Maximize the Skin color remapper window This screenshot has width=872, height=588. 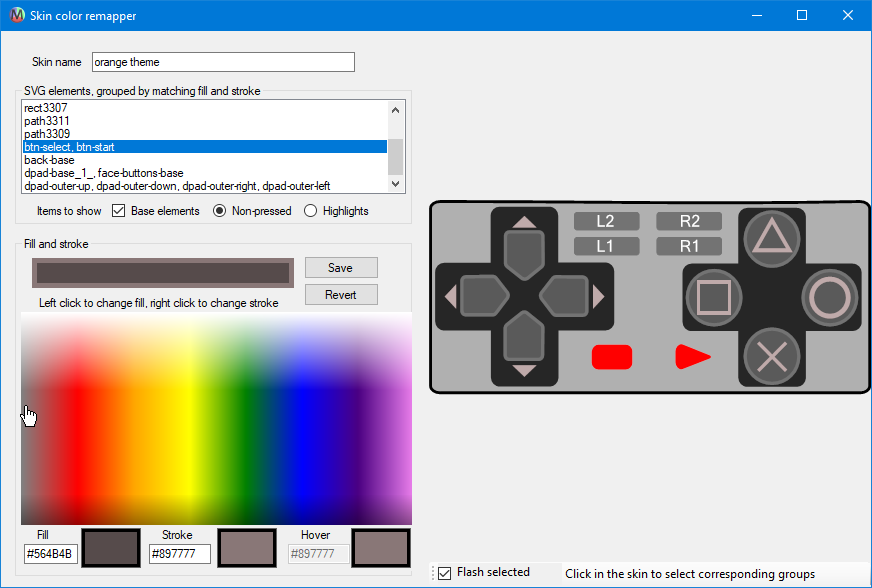click(x=802, y=15)
